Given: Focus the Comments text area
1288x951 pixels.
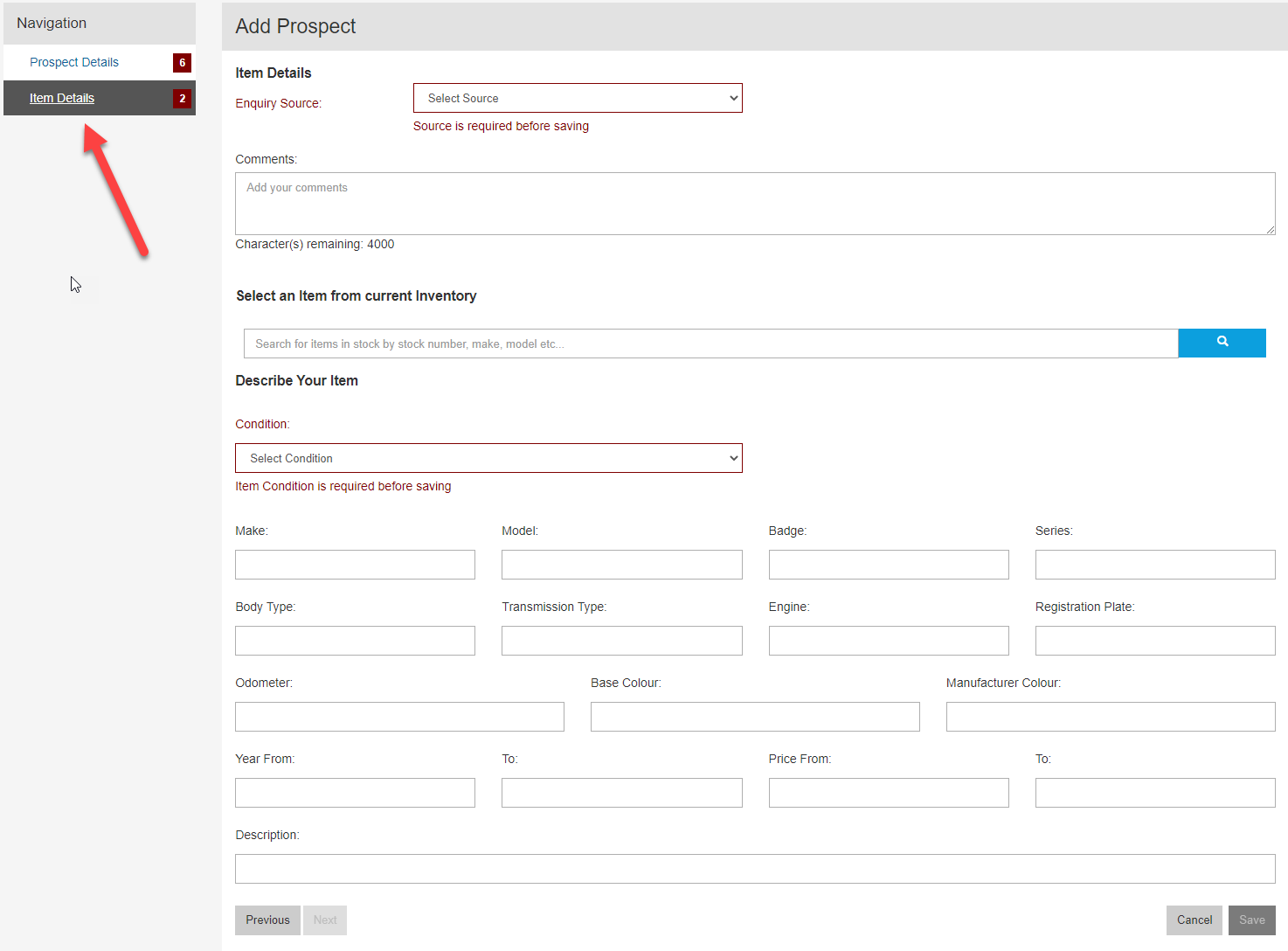Looking at the screenshot, I should 754,204.
